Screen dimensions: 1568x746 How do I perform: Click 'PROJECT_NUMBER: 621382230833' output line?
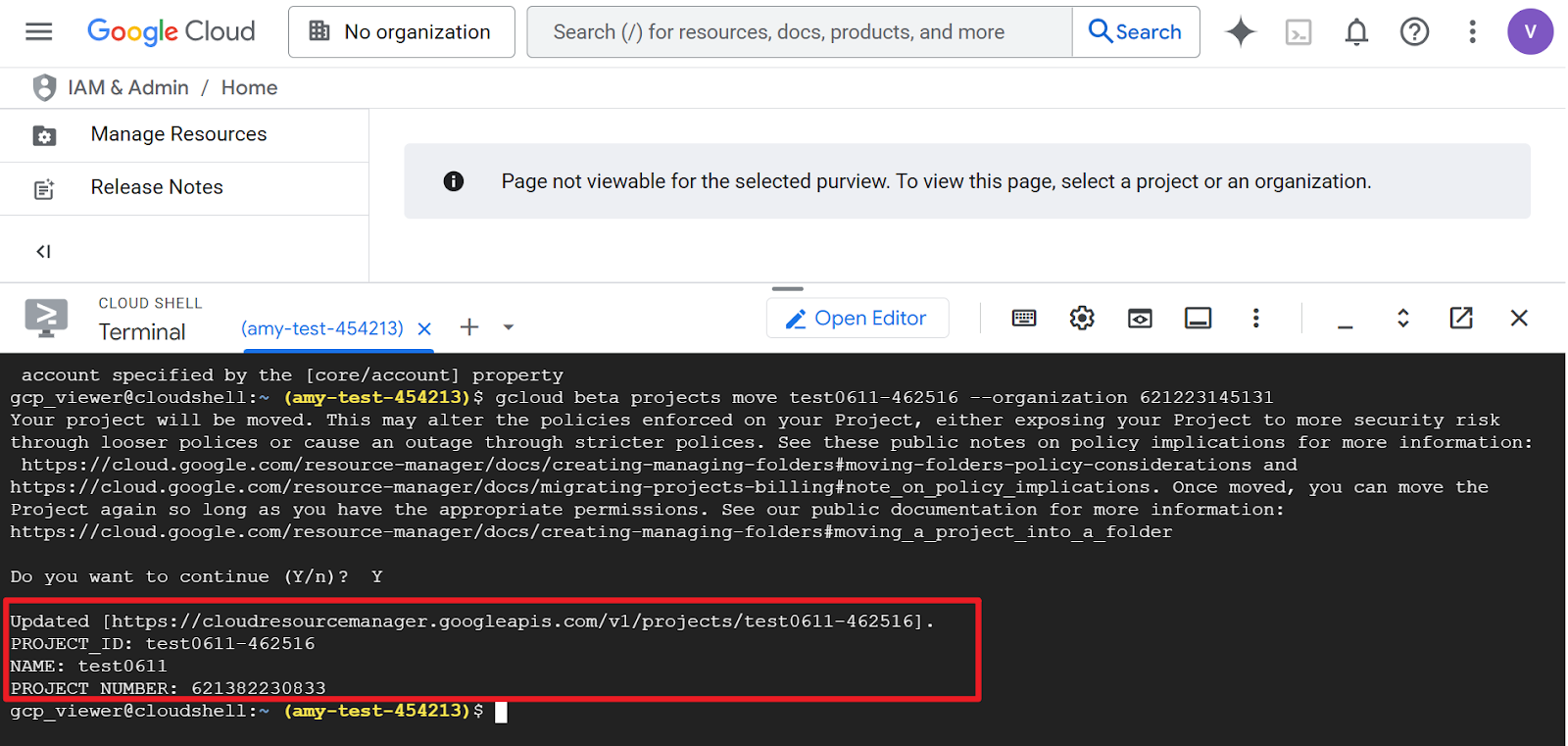(169, 688)
